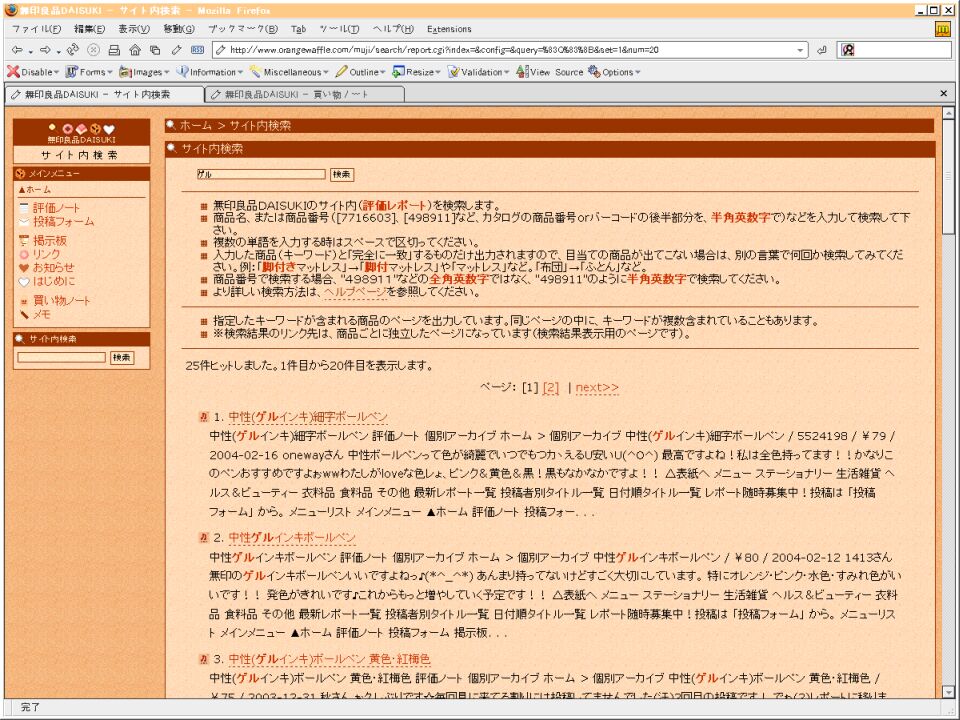This screenshot has width=960, height=720.
Task: Follow the next>> pagination link
Action: coord(597,387)
